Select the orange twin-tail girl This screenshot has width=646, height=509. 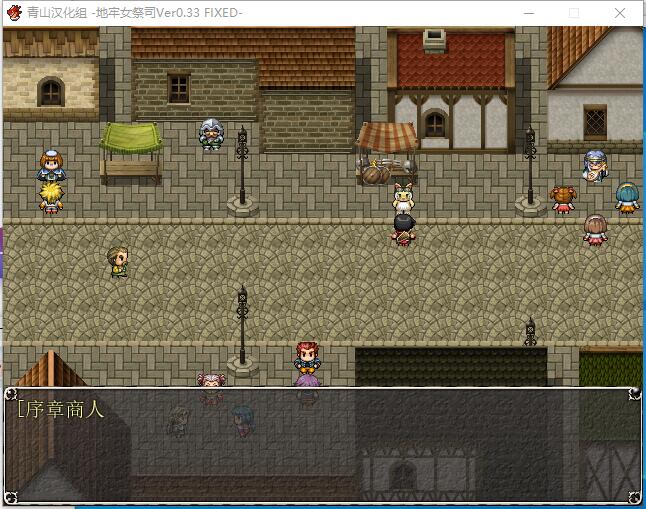[x=563, y=199]
